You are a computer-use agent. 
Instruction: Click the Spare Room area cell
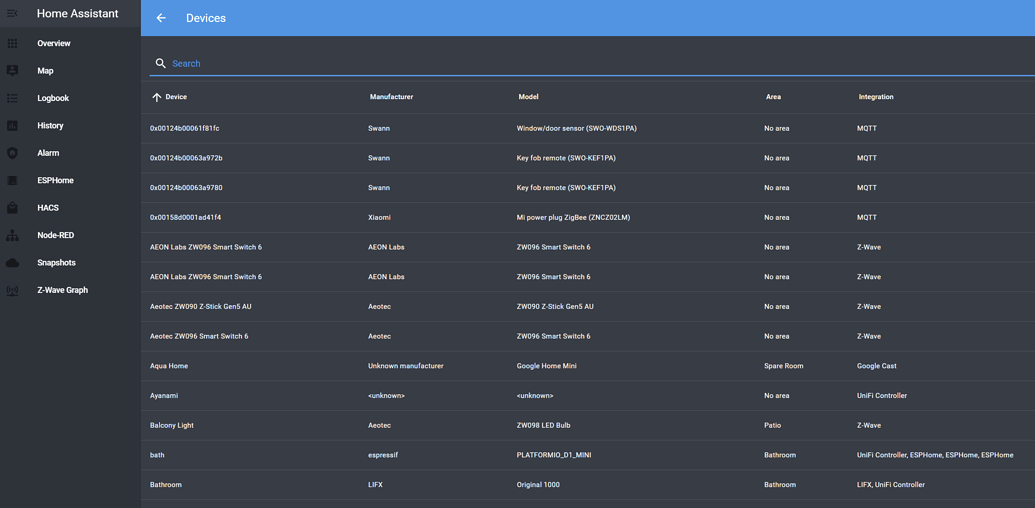(x=784, y=366)
